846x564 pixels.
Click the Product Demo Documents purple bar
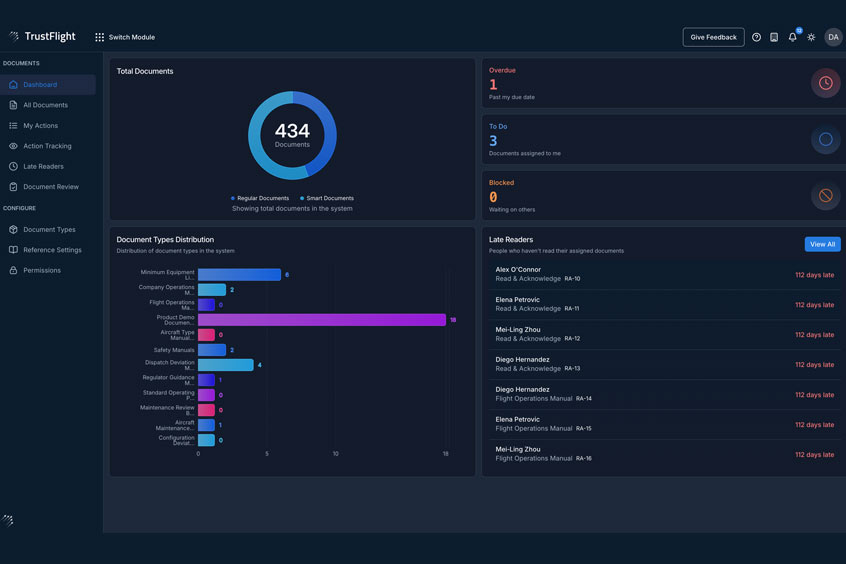coord(321,320)
